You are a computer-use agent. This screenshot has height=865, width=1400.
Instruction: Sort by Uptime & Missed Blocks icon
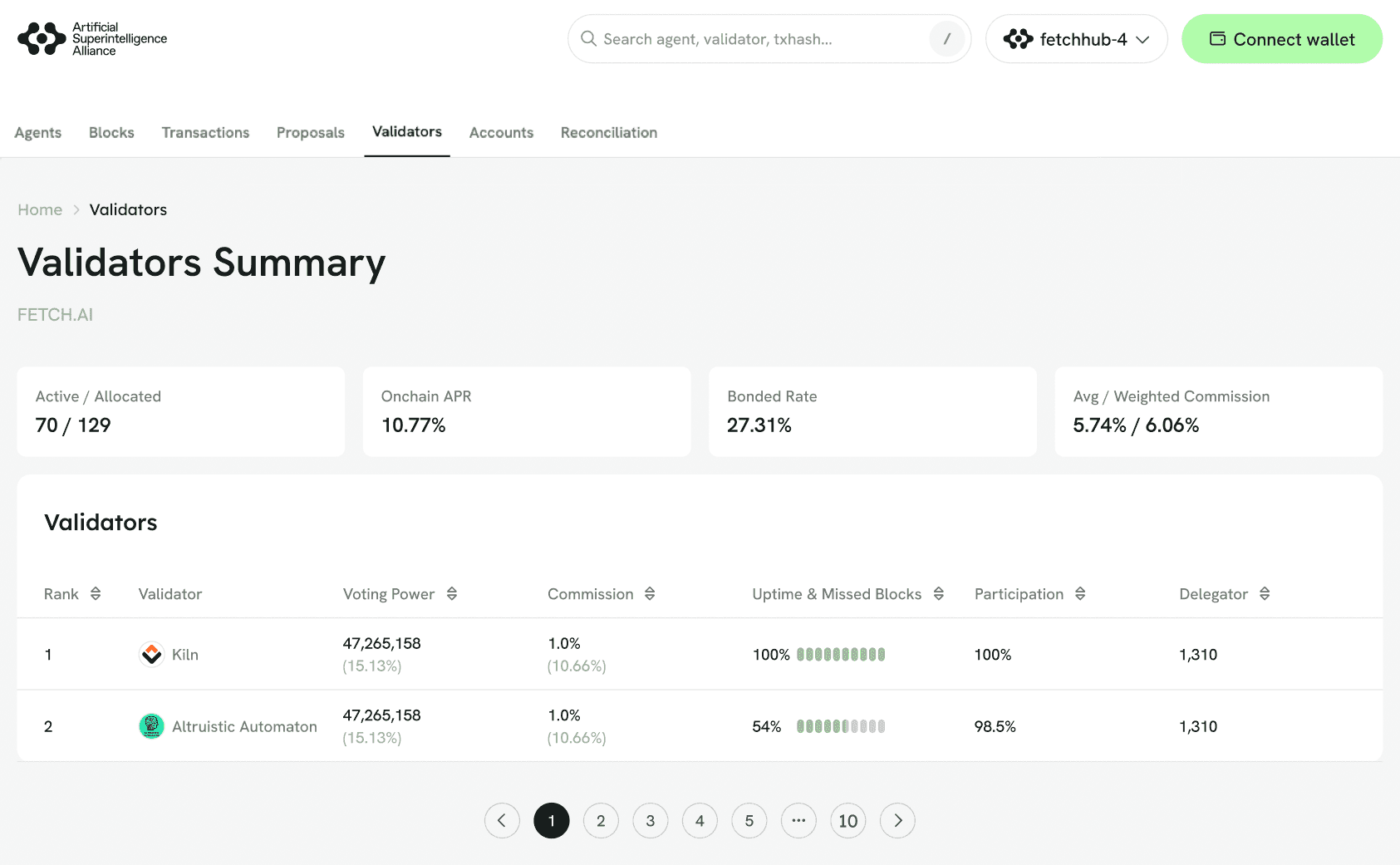pyautogui.click(x=939, y=594)
